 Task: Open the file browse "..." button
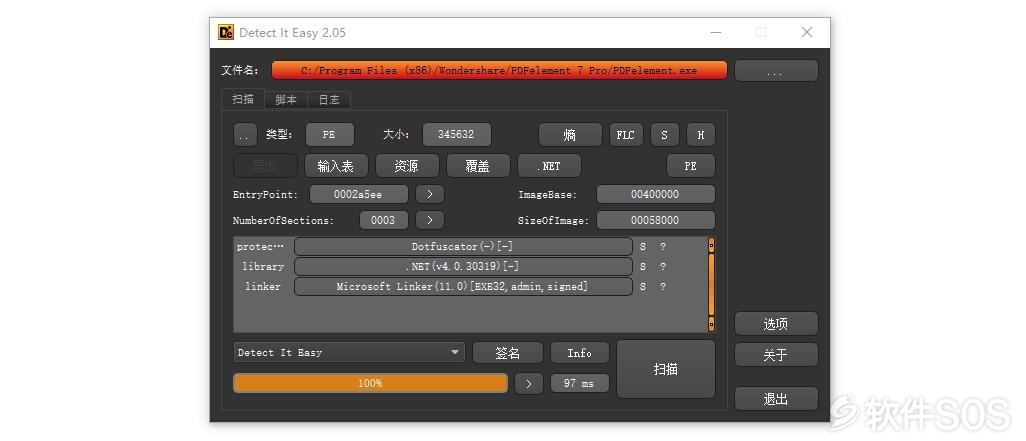click(x=776, y=71)
